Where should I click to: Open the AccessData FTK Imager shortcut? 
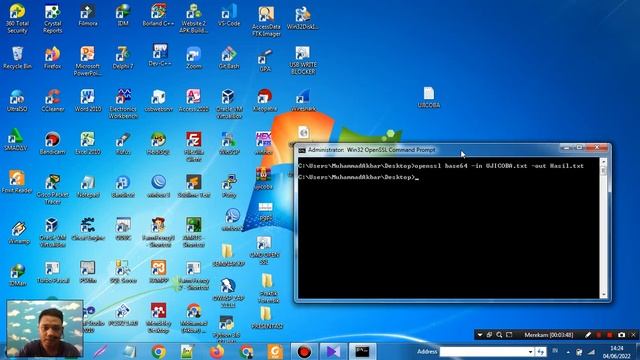[x=266, y=20]
